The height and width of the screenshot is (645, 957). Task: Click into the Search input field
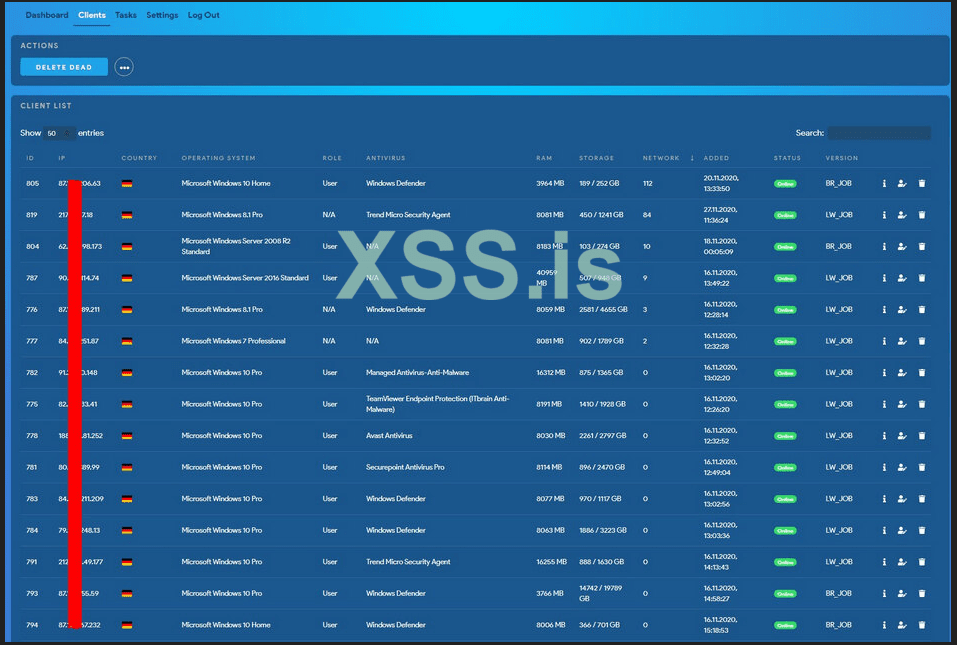(x=878, y=133)
